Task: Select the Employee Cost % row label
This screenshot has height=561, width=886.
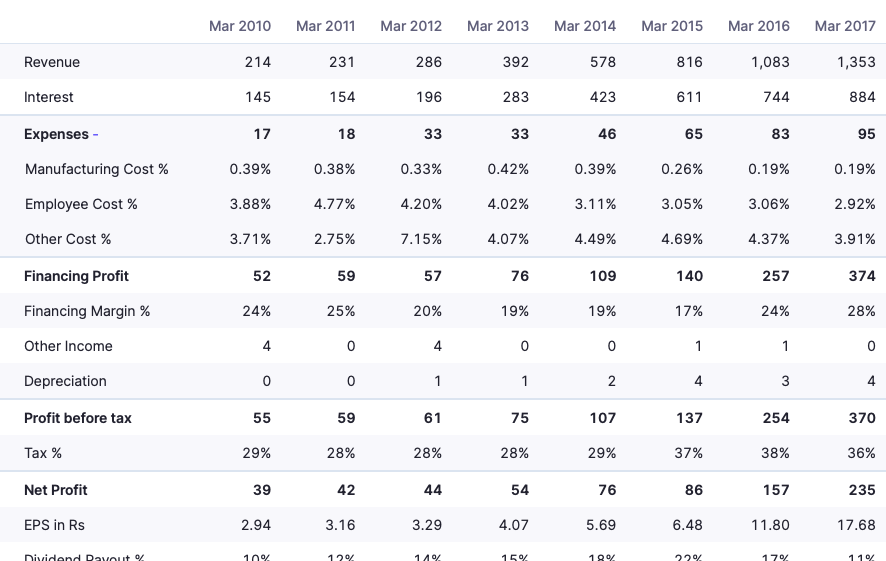Action: (x=81, y=204)
